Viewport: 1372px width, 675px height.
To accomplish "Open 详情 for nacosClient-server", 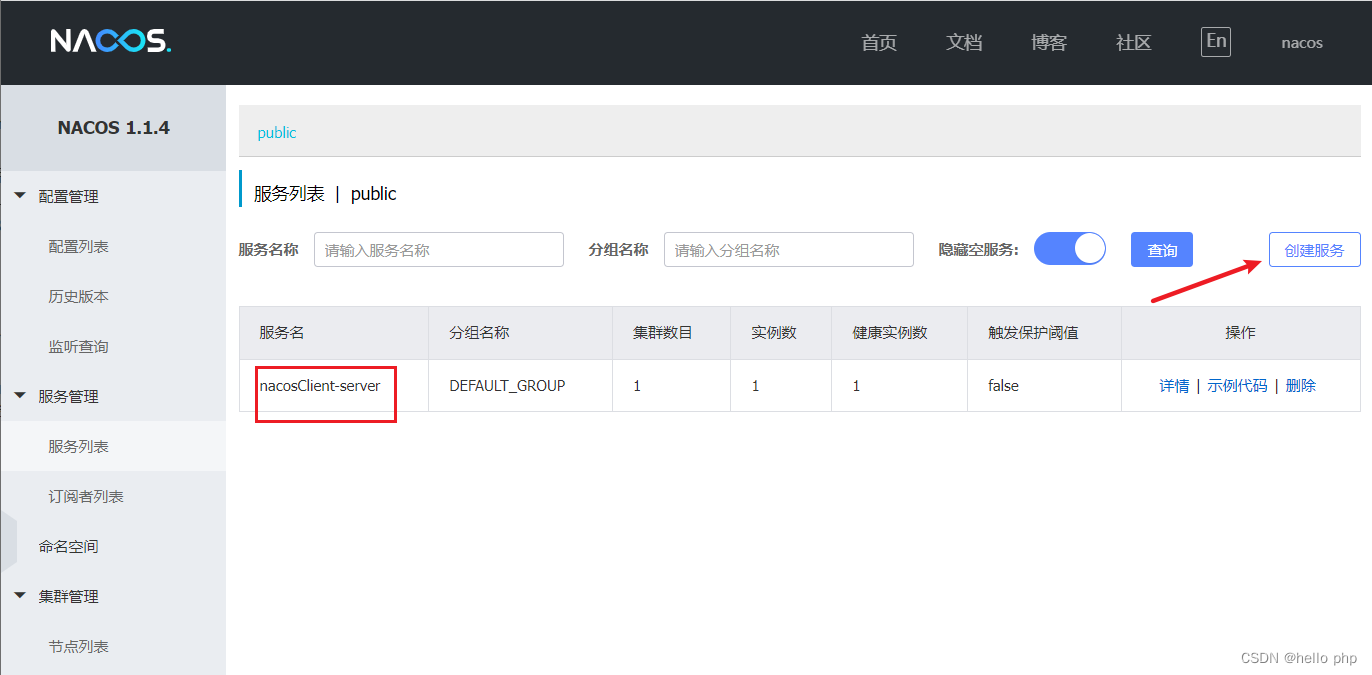I will 1174,386.
